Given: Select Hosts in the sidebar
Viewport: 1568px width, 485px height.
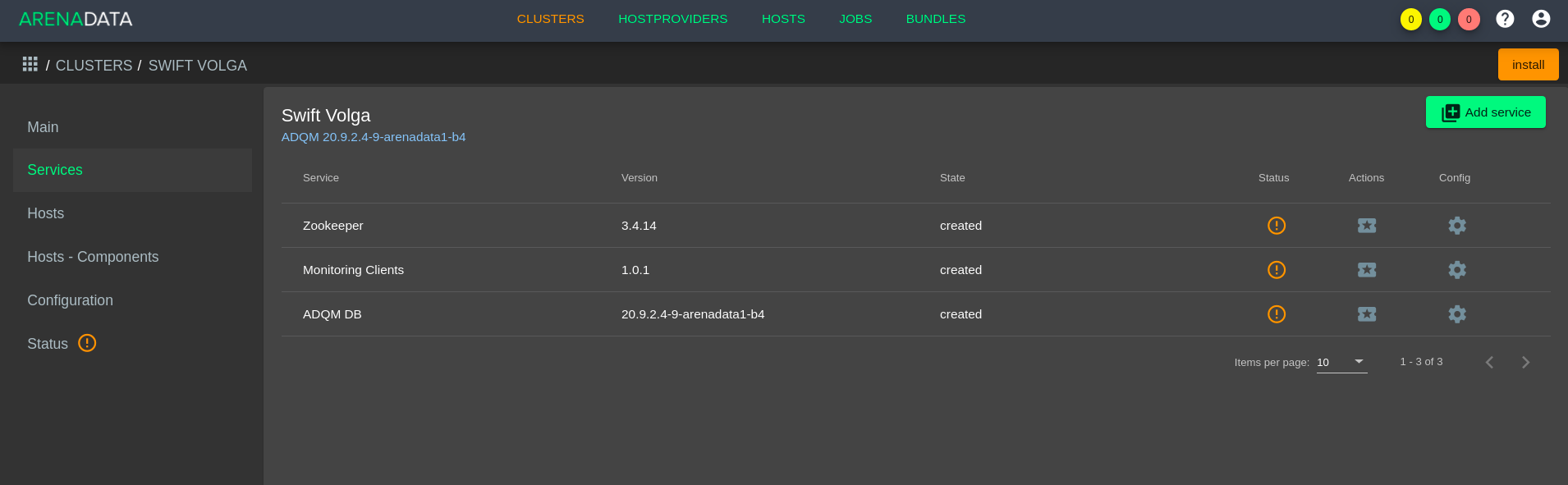Looking at the screenshot, I should 132,213.
